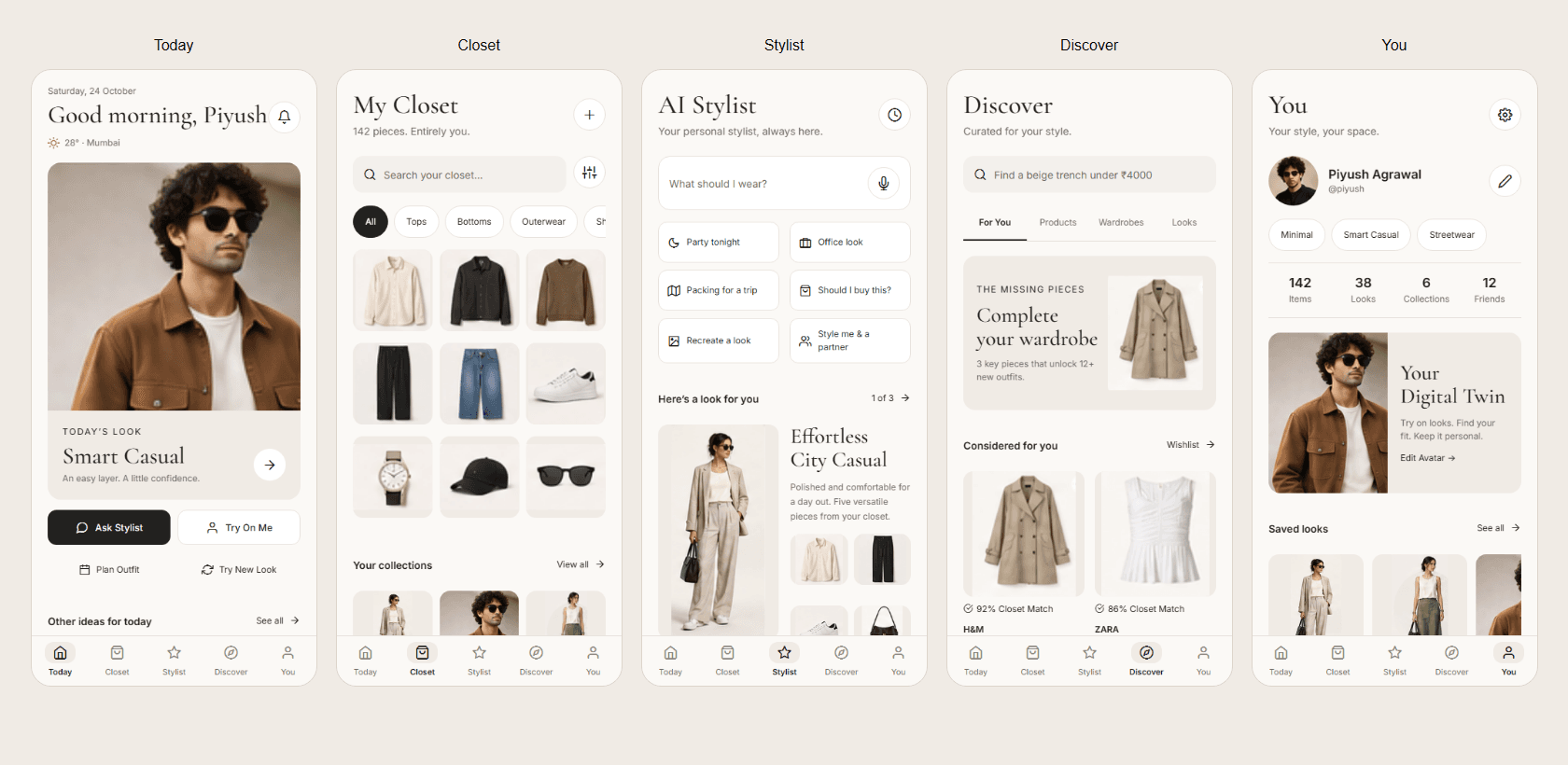Viewport: 1568px width, 765px height.
Task: Tap the plus icon in My Closet
Action: pyautogui.click(x=589, y=115)
